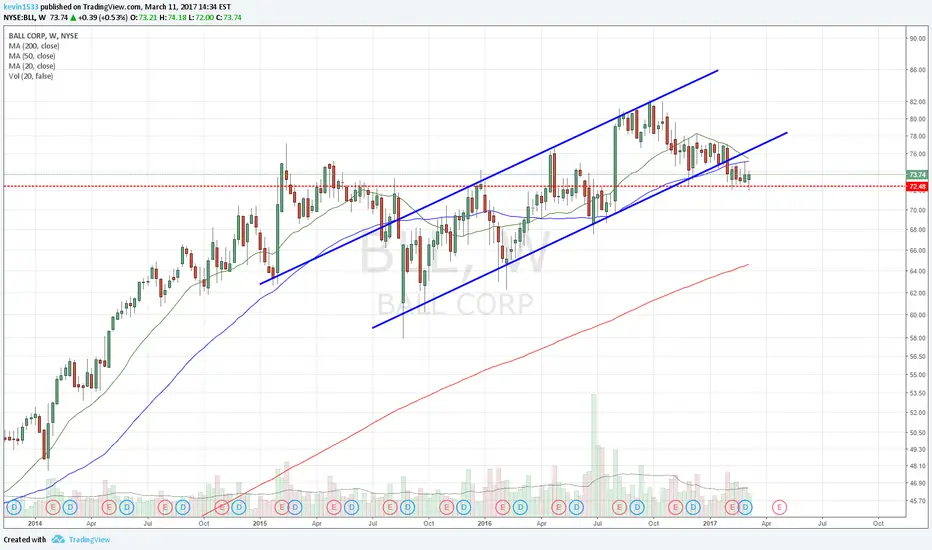Click the L:72.00 low value in header
The height and width of the screenshot is (550, 932).
tap(201, 17)
